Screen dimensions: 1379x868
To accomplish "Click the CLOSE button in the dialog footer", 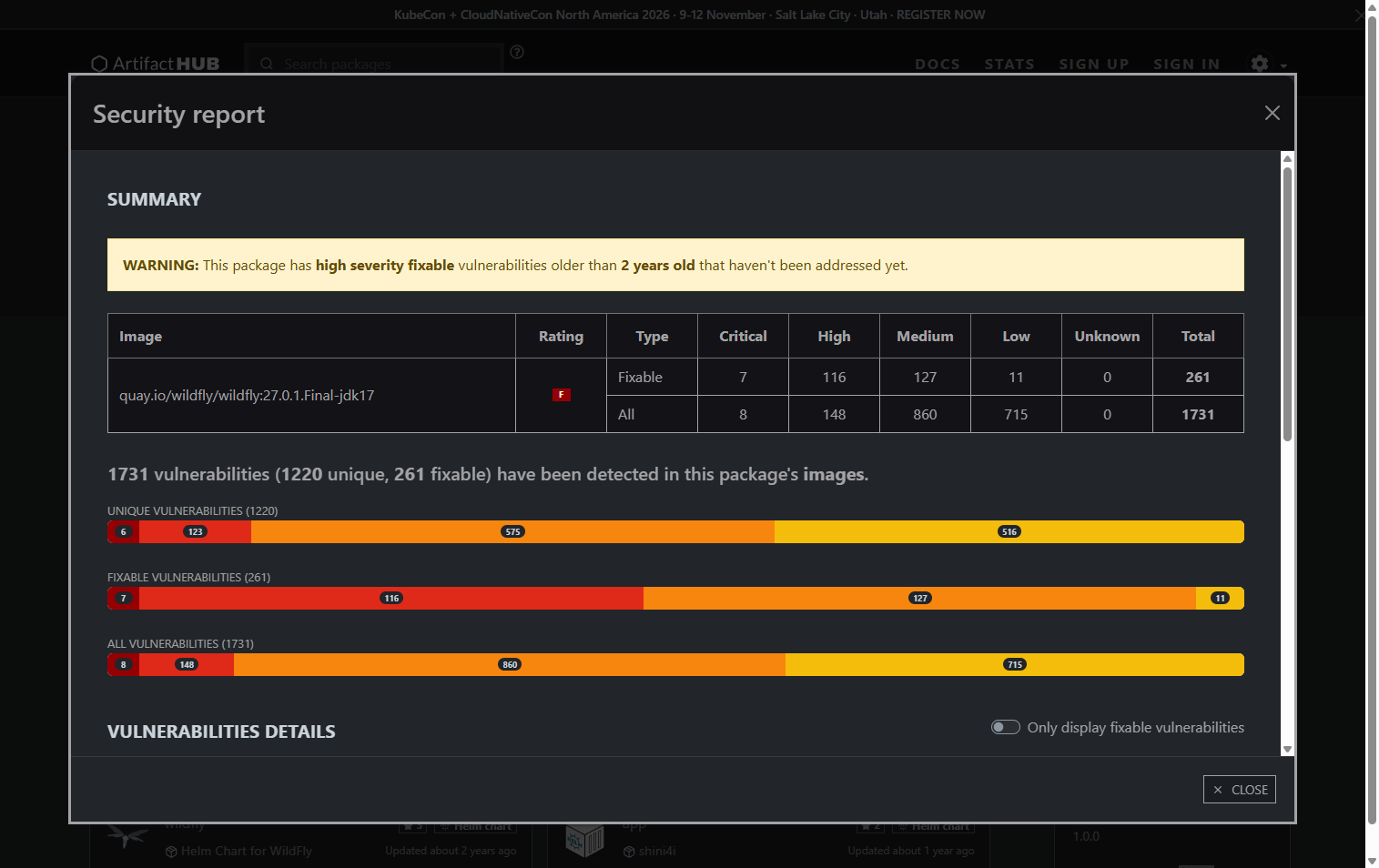I will tap(1240, 790).
